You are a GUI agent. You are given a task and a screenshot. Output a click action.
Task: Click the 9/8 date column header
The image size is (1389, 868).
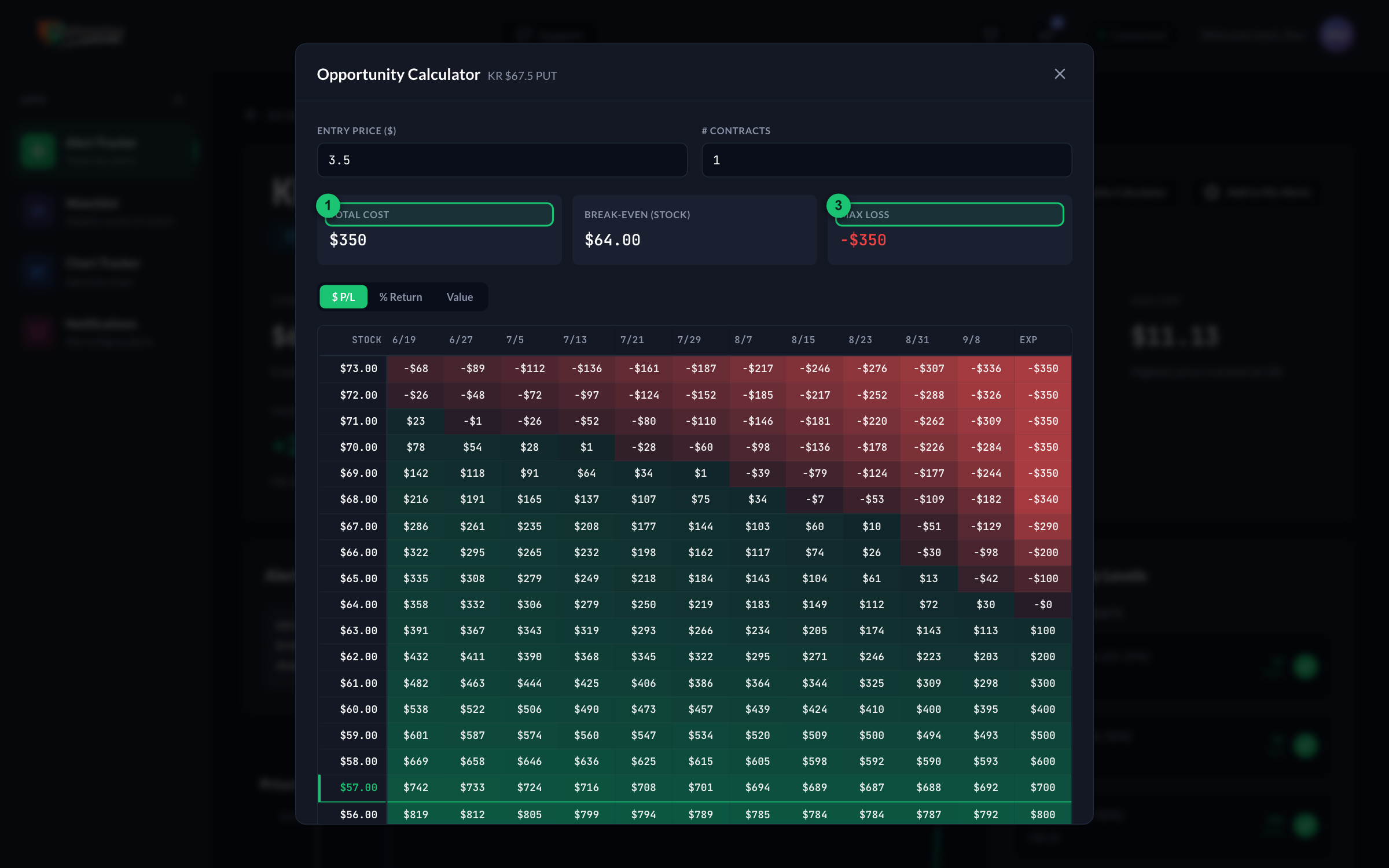(971, 340)
